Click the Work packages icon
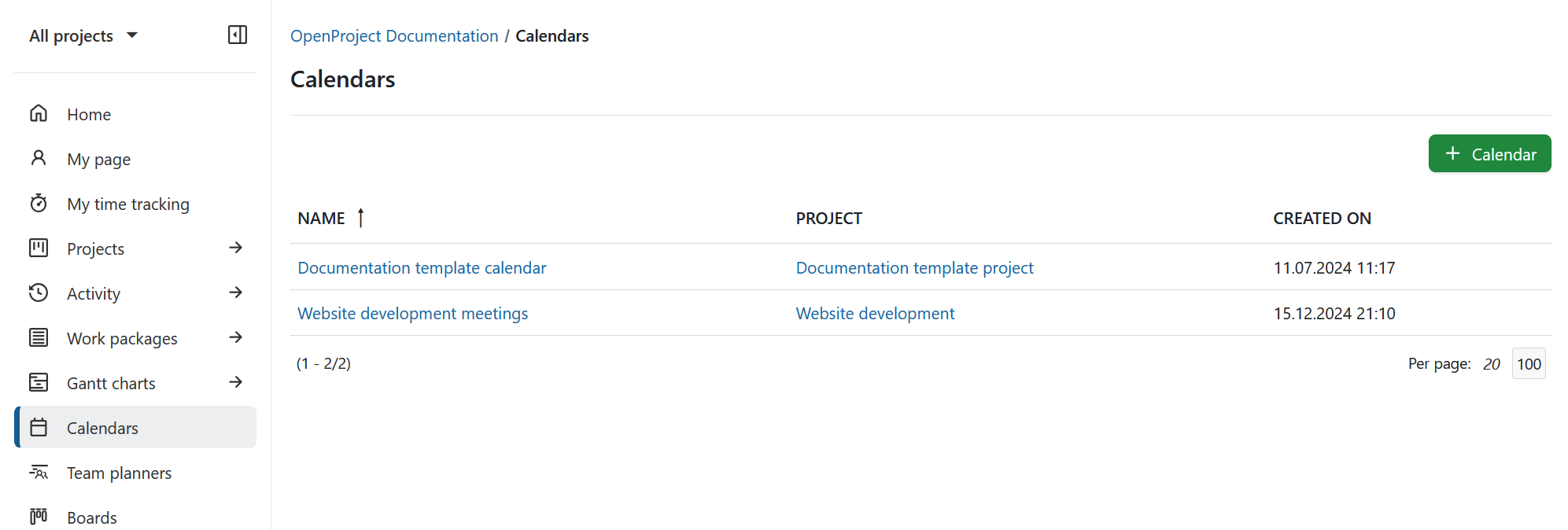 point(39,337)
